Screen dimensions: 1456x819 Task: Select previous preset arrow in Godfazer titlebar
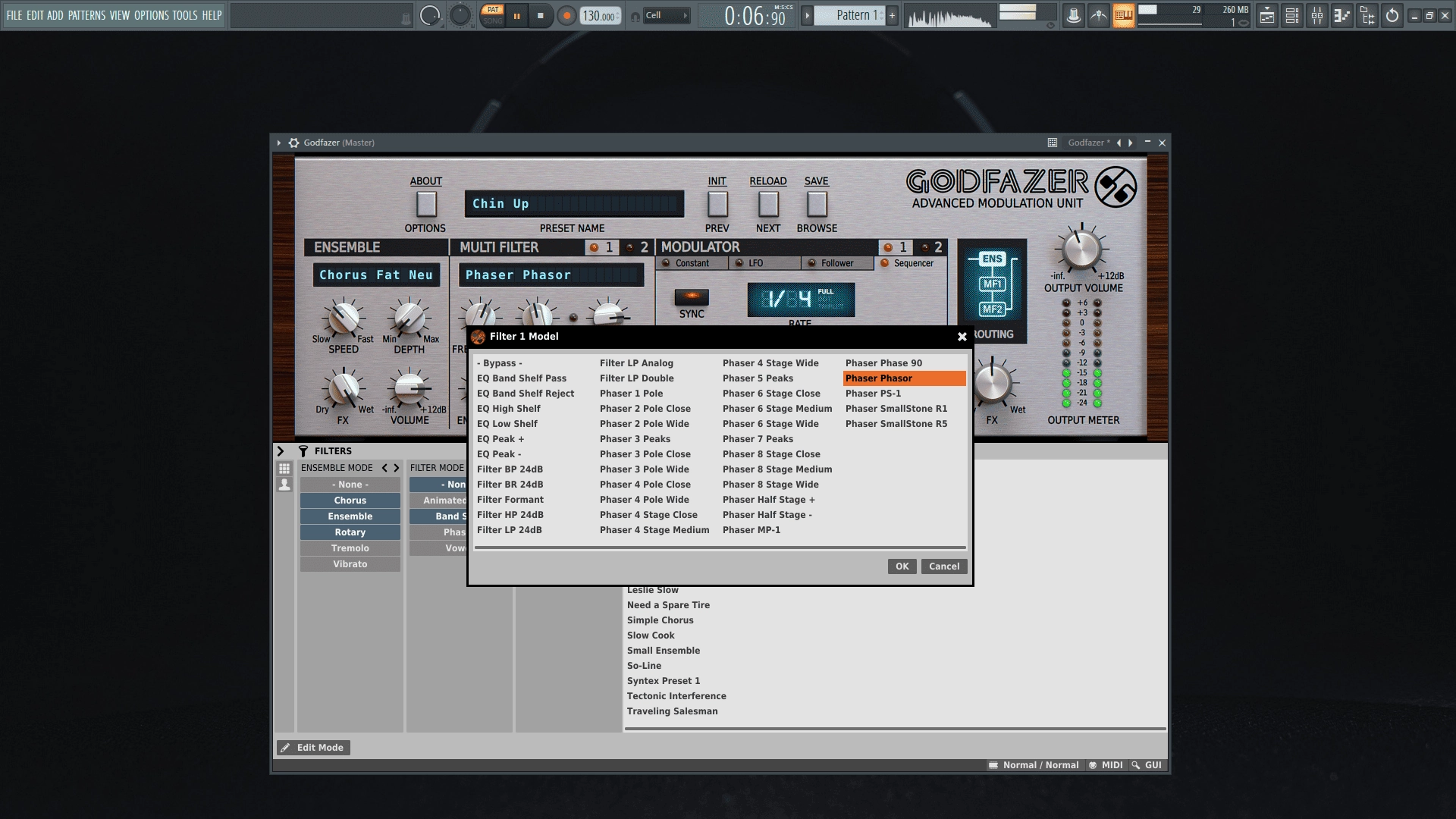click(x=1119, y=143)
